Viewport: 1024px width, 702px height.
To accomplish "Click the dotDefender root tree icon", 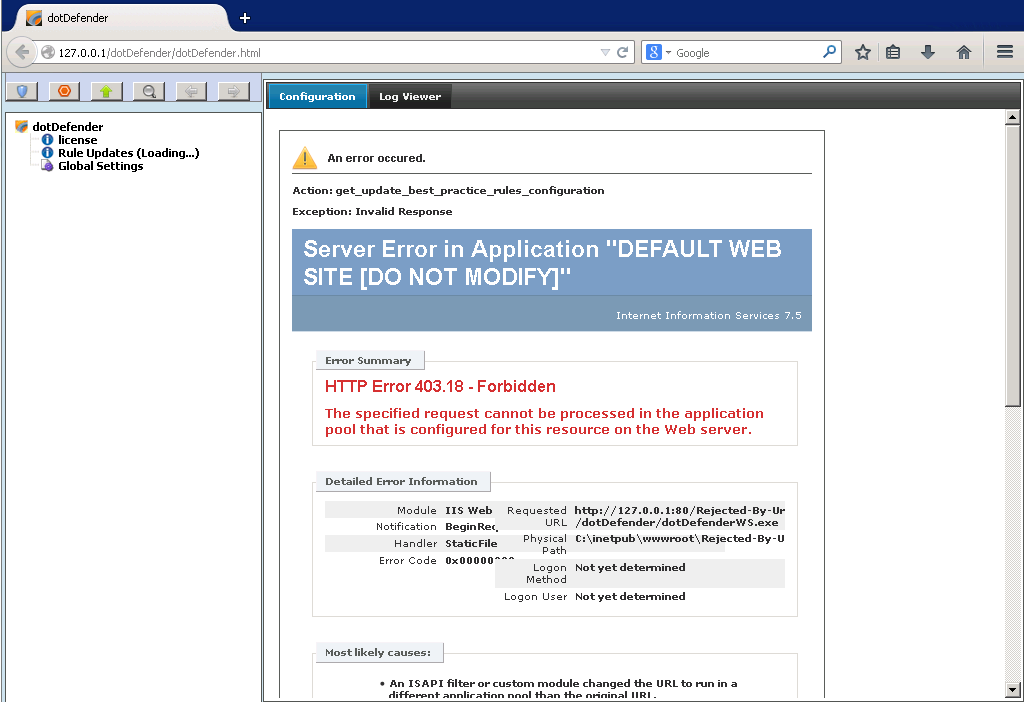I will pyautogui.click(x=22, y=126).
